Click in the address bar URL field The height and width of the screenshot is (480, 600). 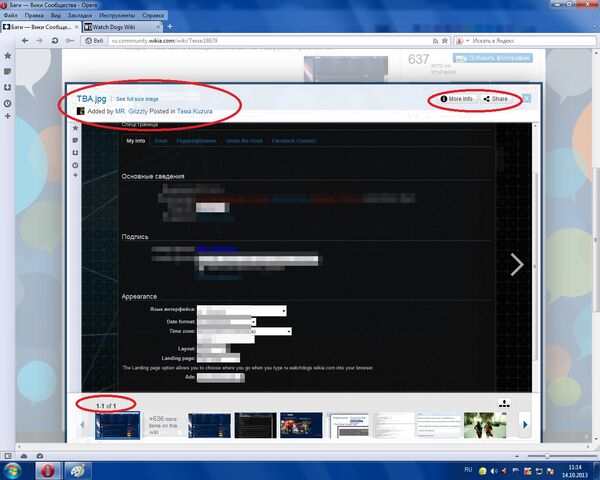(x=268, y=41)
